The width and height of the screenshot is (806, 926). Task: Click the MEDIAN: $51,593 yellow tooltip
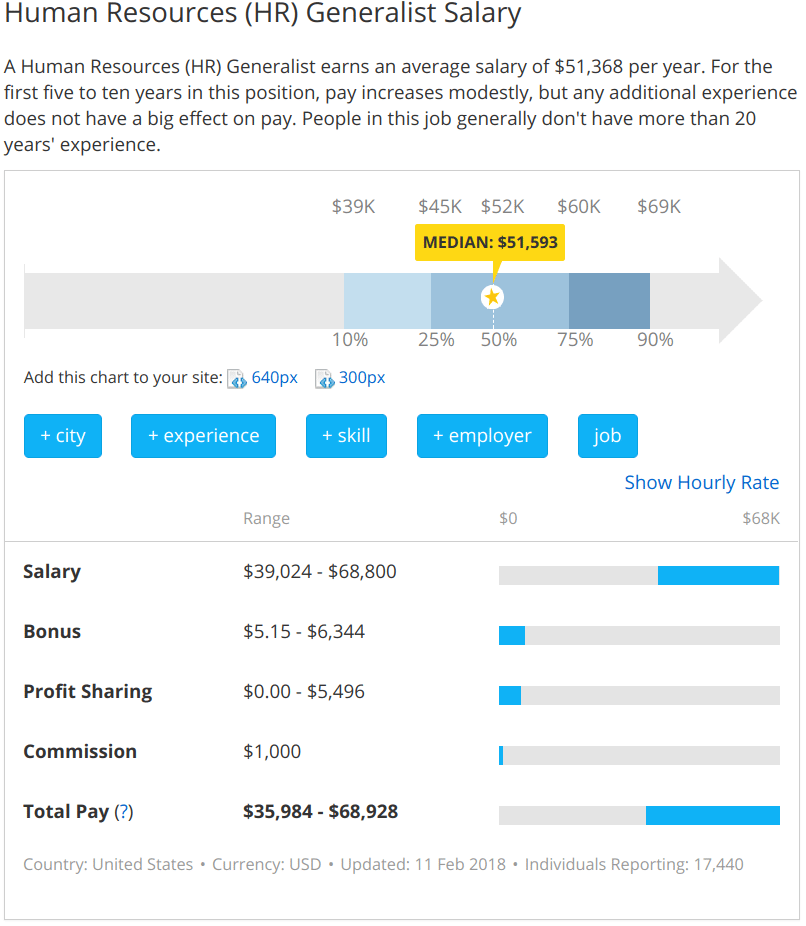click(490, 242)
